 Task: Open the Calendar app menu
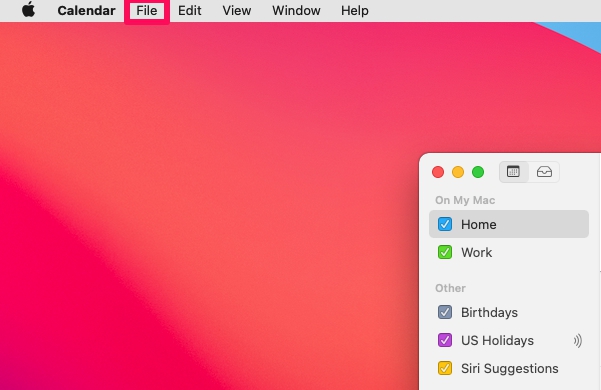pos(86,10)
